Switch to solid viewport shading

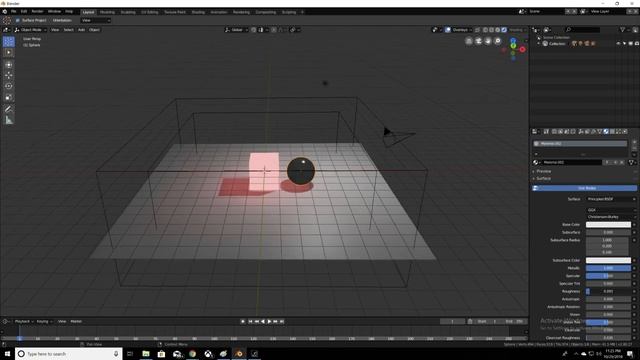pos(491,30)
